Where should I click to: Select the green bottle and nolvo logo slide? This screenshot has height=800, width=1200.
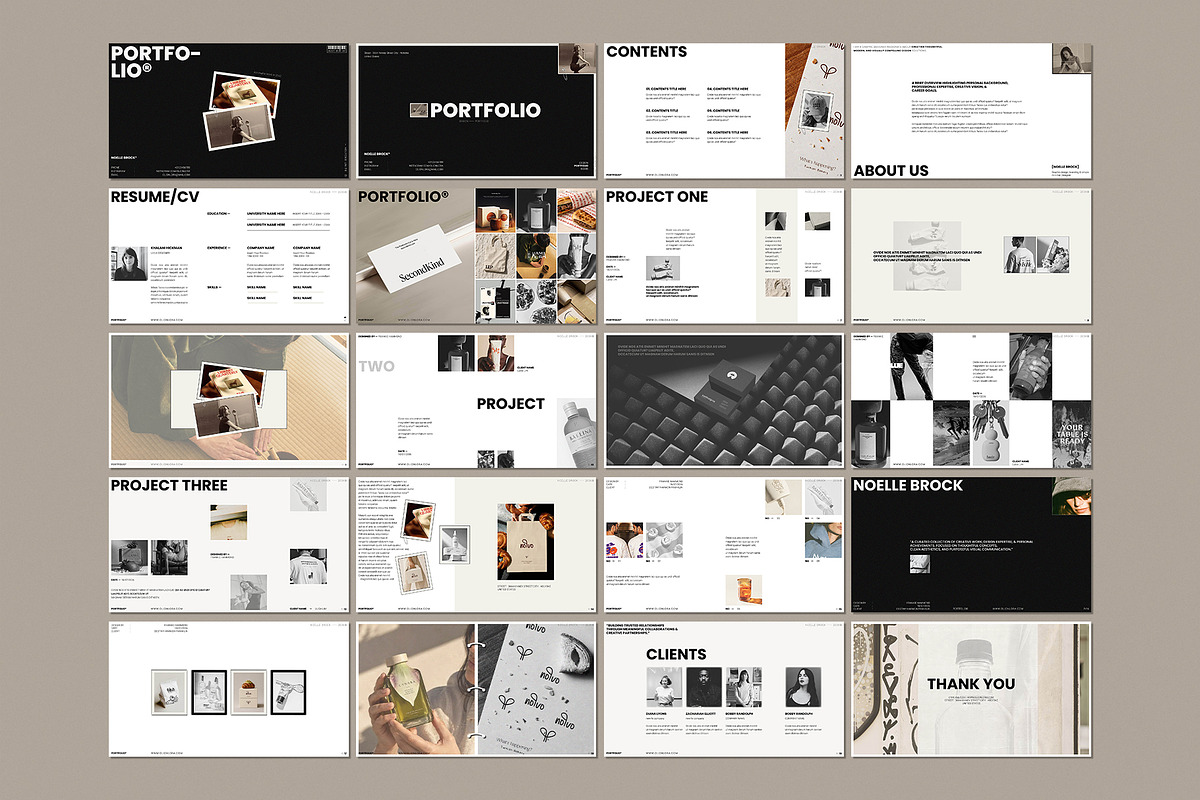(x=476, y=690)
